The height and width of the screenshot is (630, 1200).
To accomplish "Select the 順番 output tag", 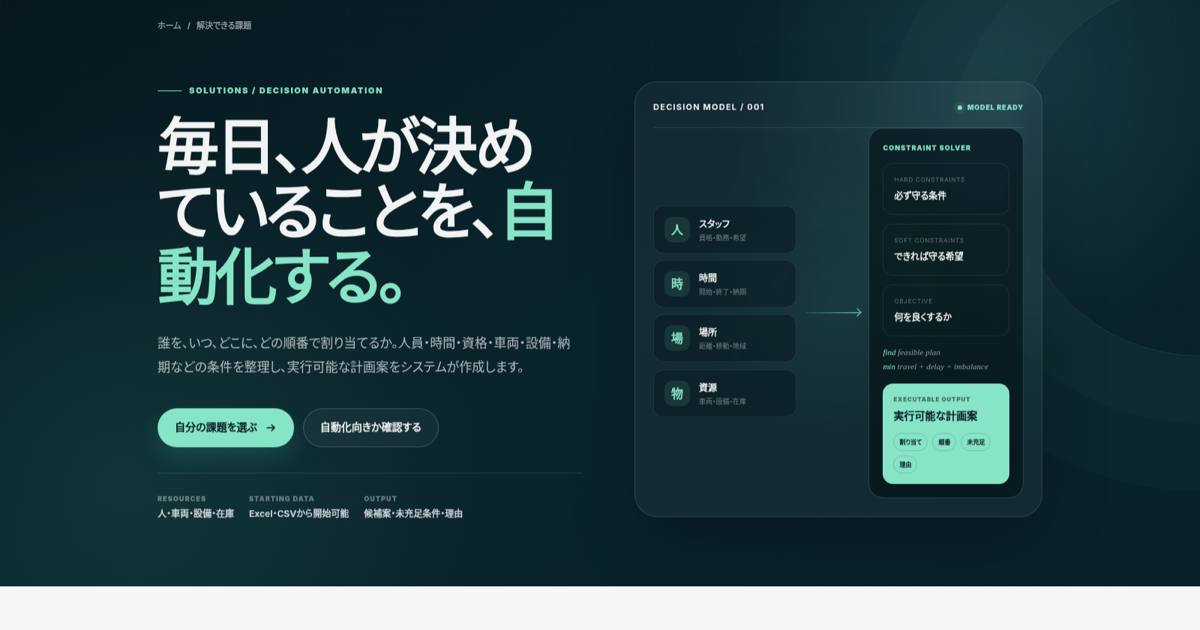I will pyautogui.click(x=944, y=442).
